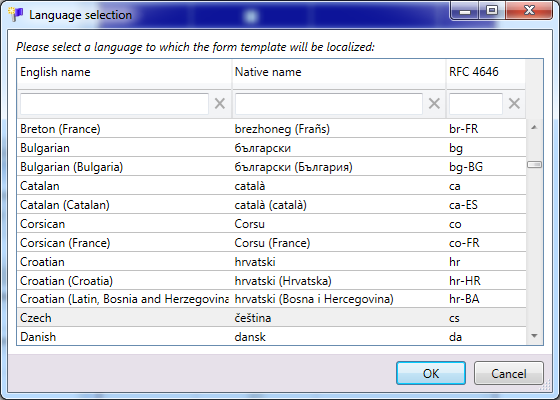Image resolution: width=560 pixels, height=400 pixels.
Task: Select the Czech language row
Action: (271, 318)
